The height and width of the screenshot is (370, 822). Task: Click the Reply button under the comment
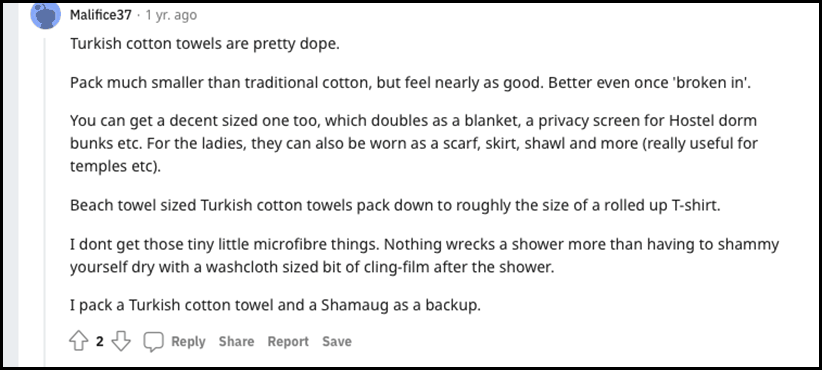click(x=188, y=342)
